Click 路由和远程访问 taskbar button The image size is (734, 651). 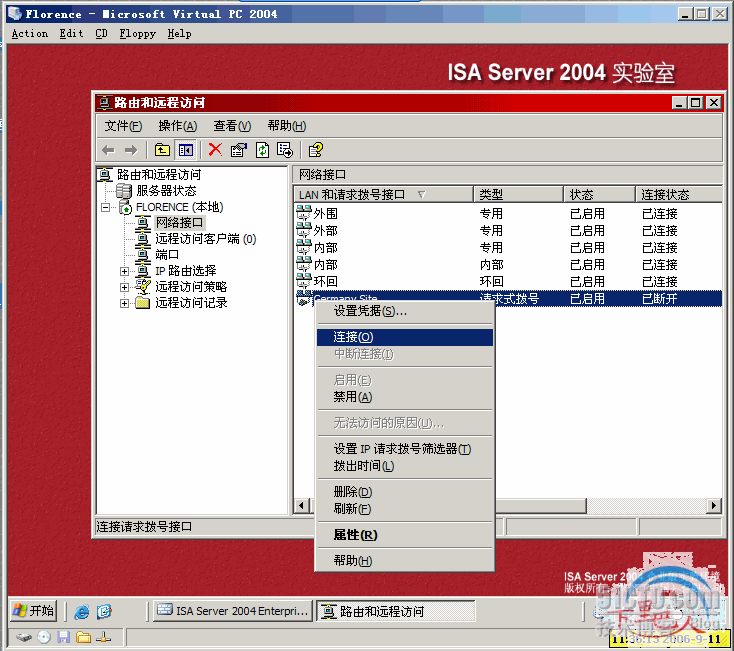[x=396, y=611]
